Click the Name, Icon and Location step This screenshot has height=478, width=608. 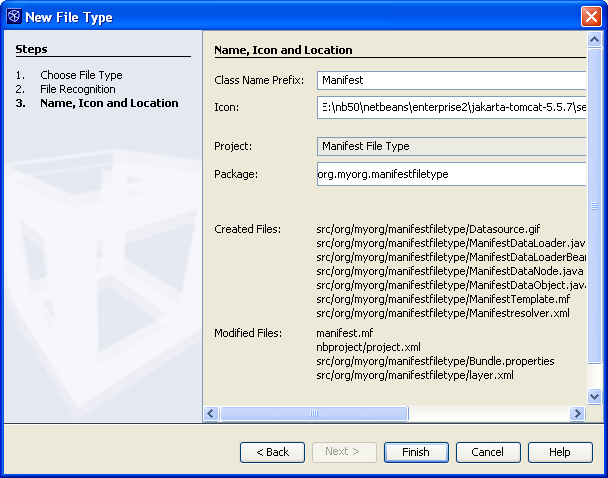109,103
